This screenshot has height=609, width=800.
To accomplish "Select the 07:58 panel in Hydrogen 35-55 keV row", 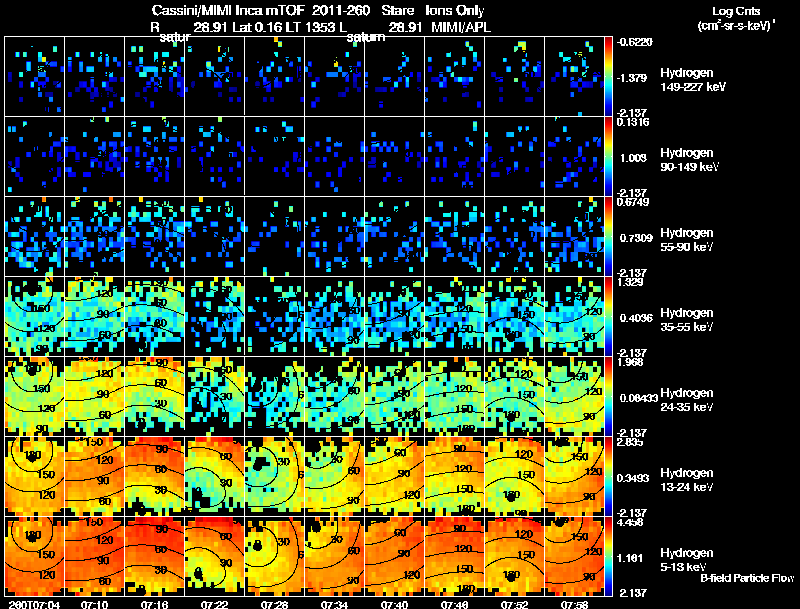I will 575,316.
